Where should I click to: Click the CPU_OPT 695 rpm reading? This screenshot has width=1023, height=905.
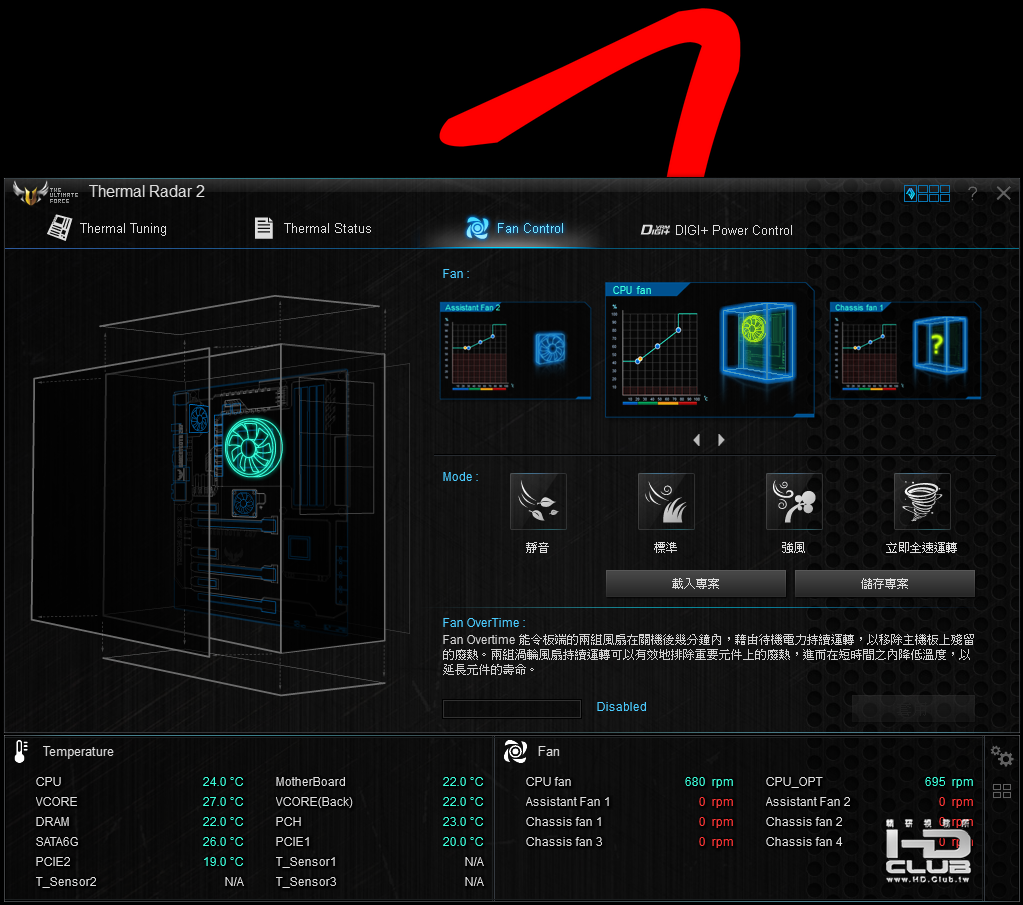(x=949, y=782)
